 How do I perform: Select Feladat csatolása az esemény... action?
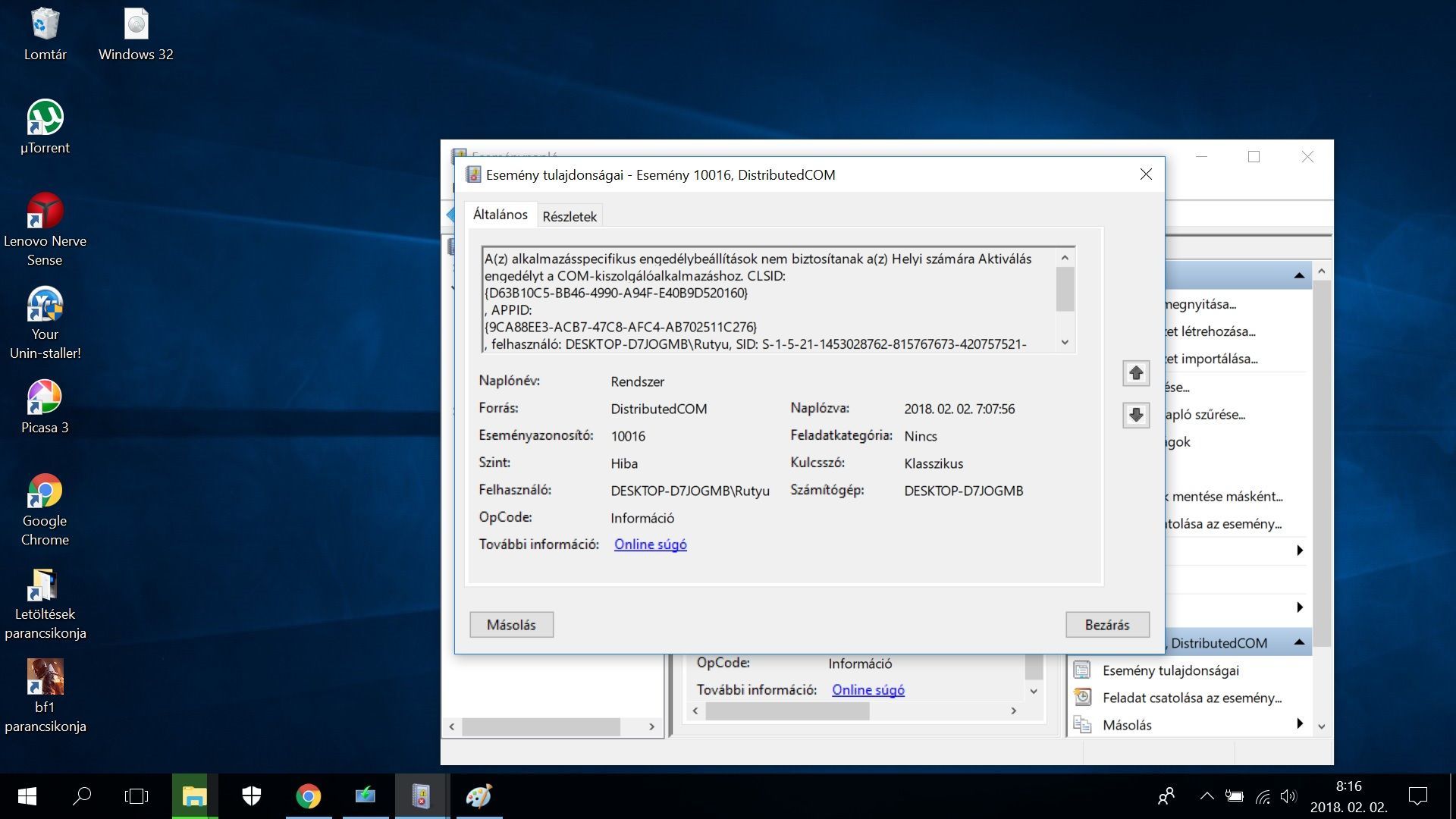coord(1192,698)
